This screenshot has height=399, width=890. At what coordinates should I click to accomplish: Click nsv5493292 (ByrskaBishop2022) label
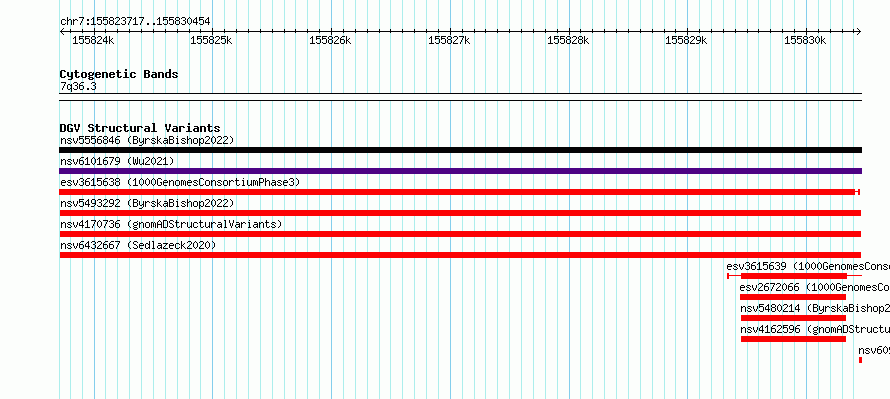tap(147, 203)
